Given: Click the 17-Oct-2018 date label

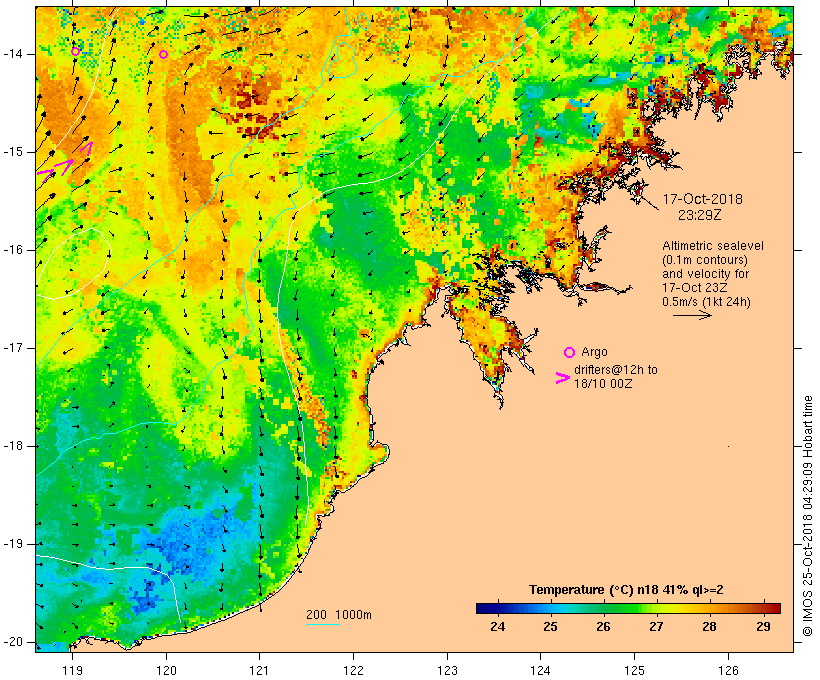Looking at the screenshot, I should (x=702, y=199).
